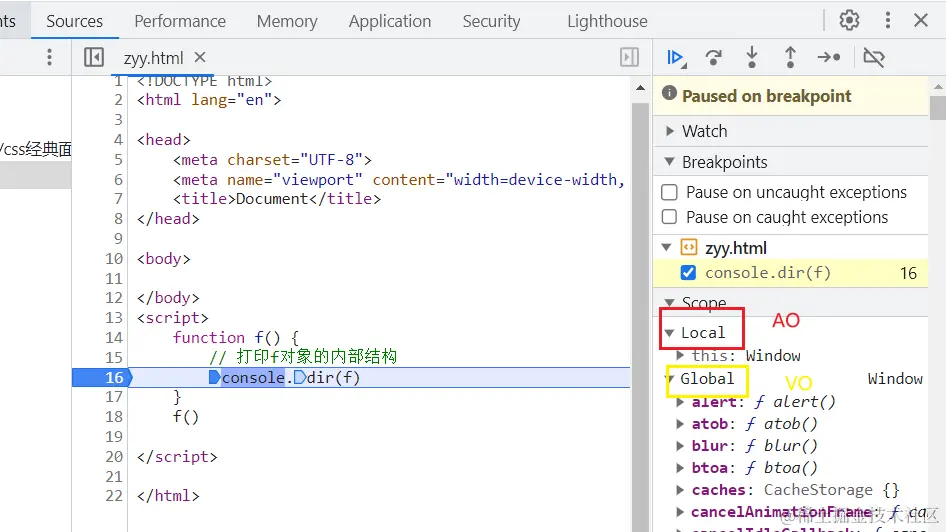Screen dimensions: 946x532
Task: Collapse the Local scope
Action: (x=669, y=332)
